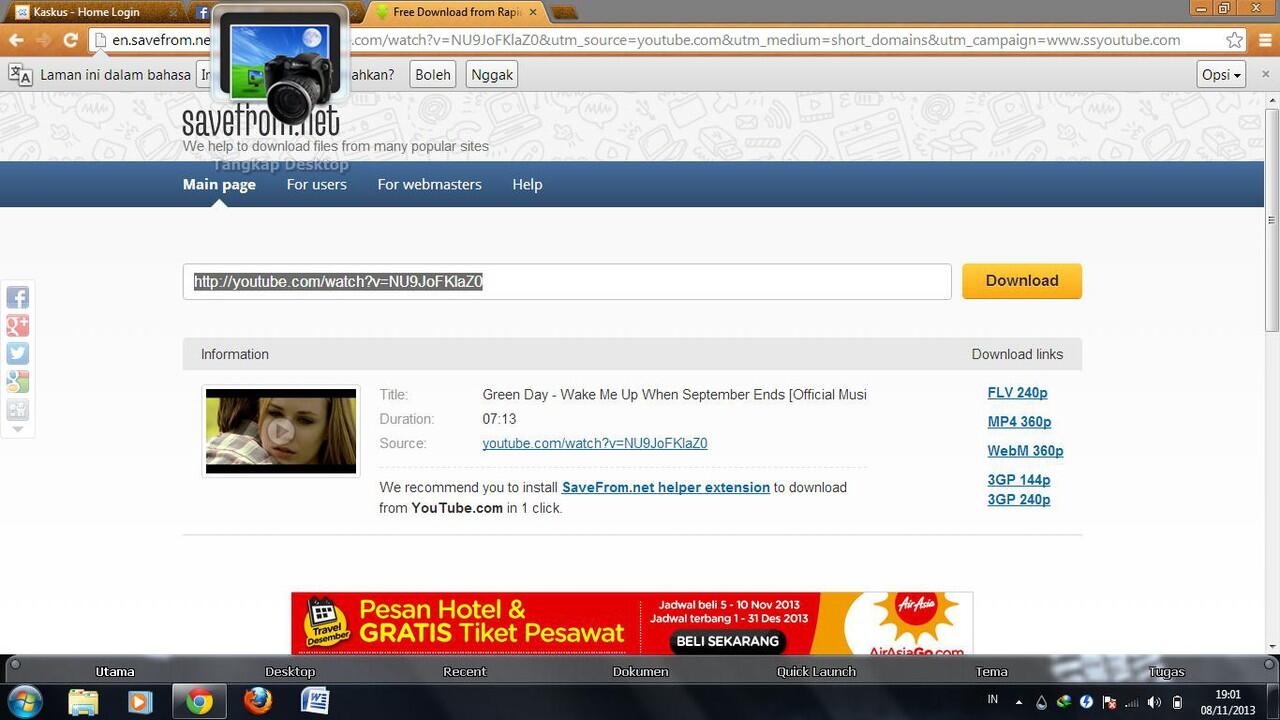
Task: Click the battery tray icon
Action: click(1177, 702)
